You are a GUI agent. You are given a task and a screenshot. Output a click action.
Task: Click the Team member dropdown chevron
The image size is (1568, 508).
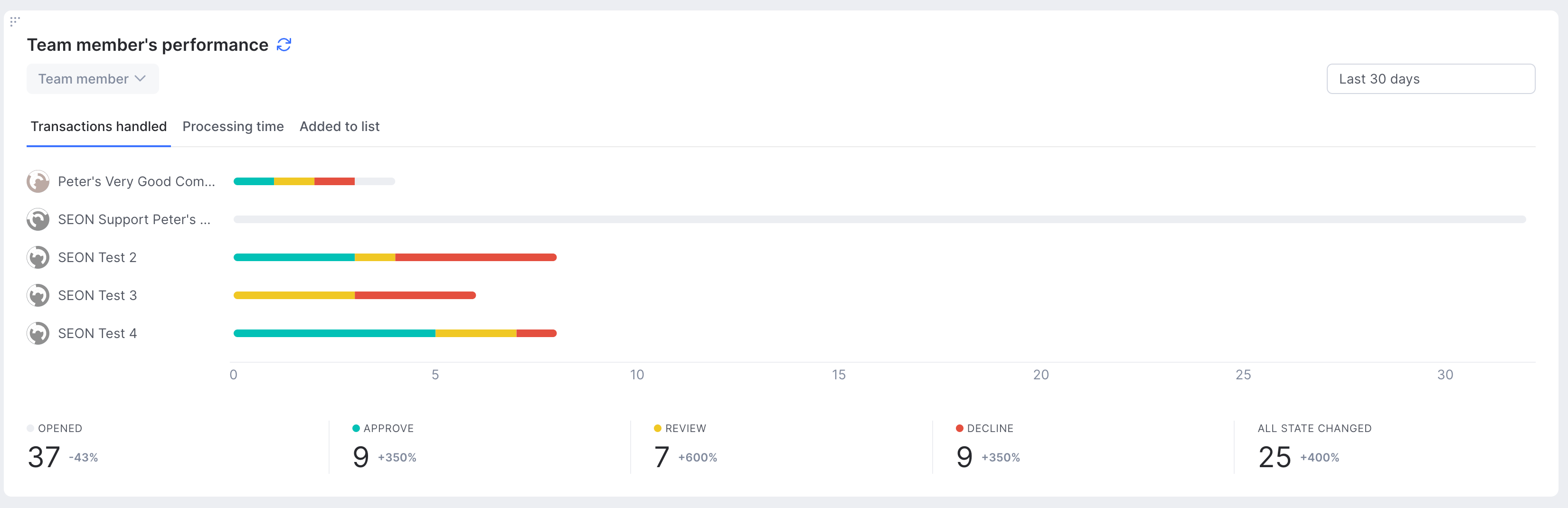140,78
